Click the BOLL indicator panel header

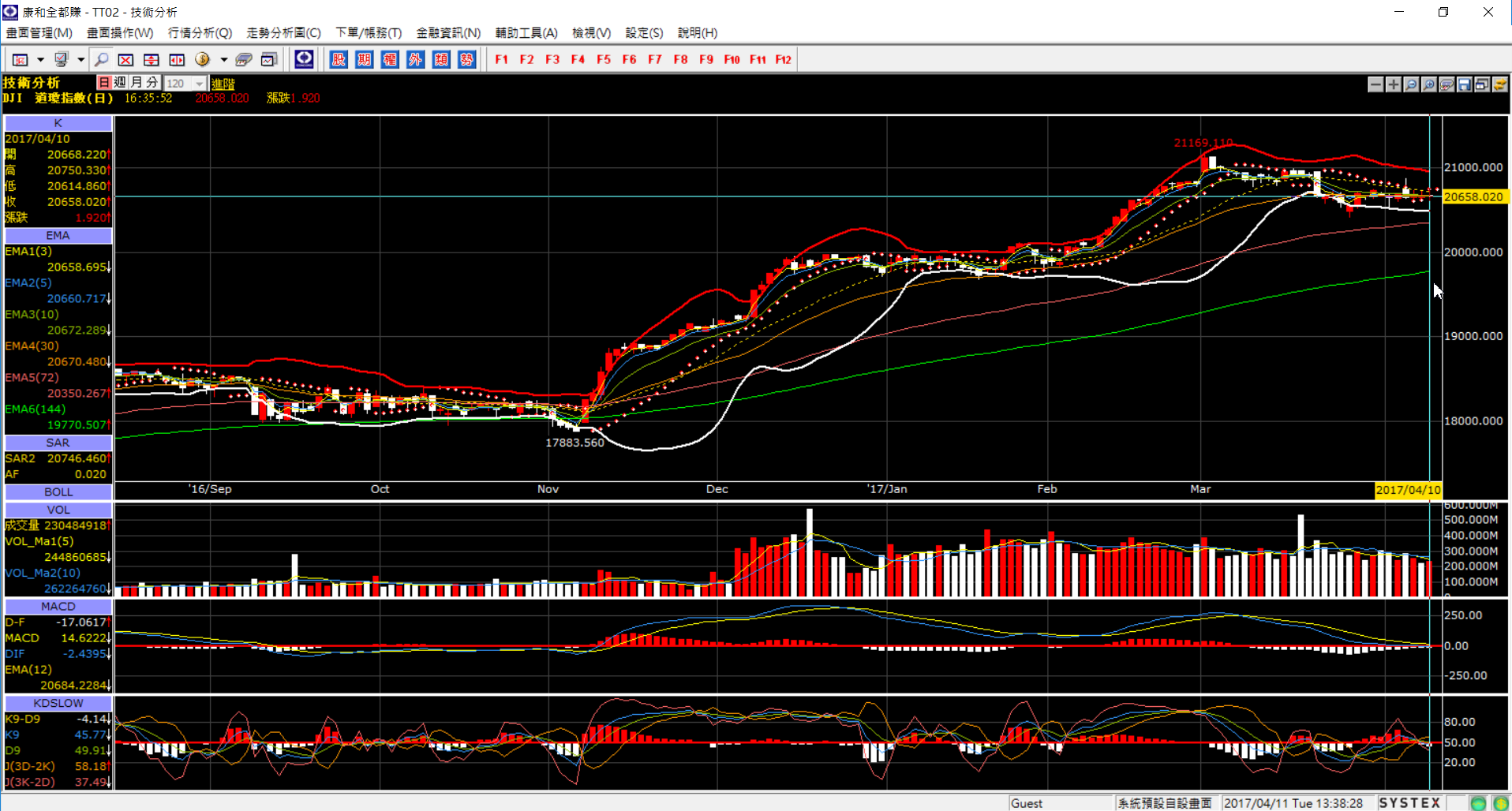pyautogui.click(x=58, y=492)
